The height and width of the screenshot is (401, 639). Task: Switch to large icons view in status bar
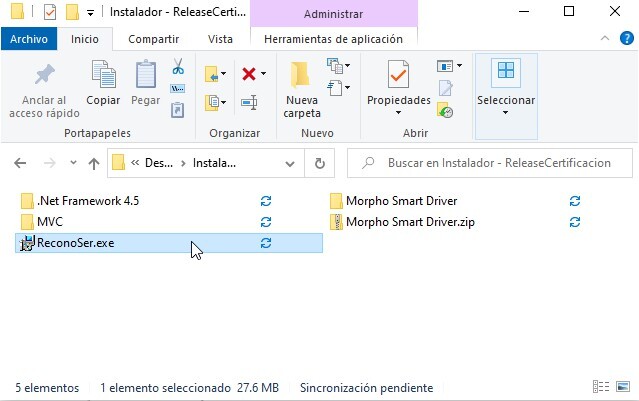[x=623, y=388]
